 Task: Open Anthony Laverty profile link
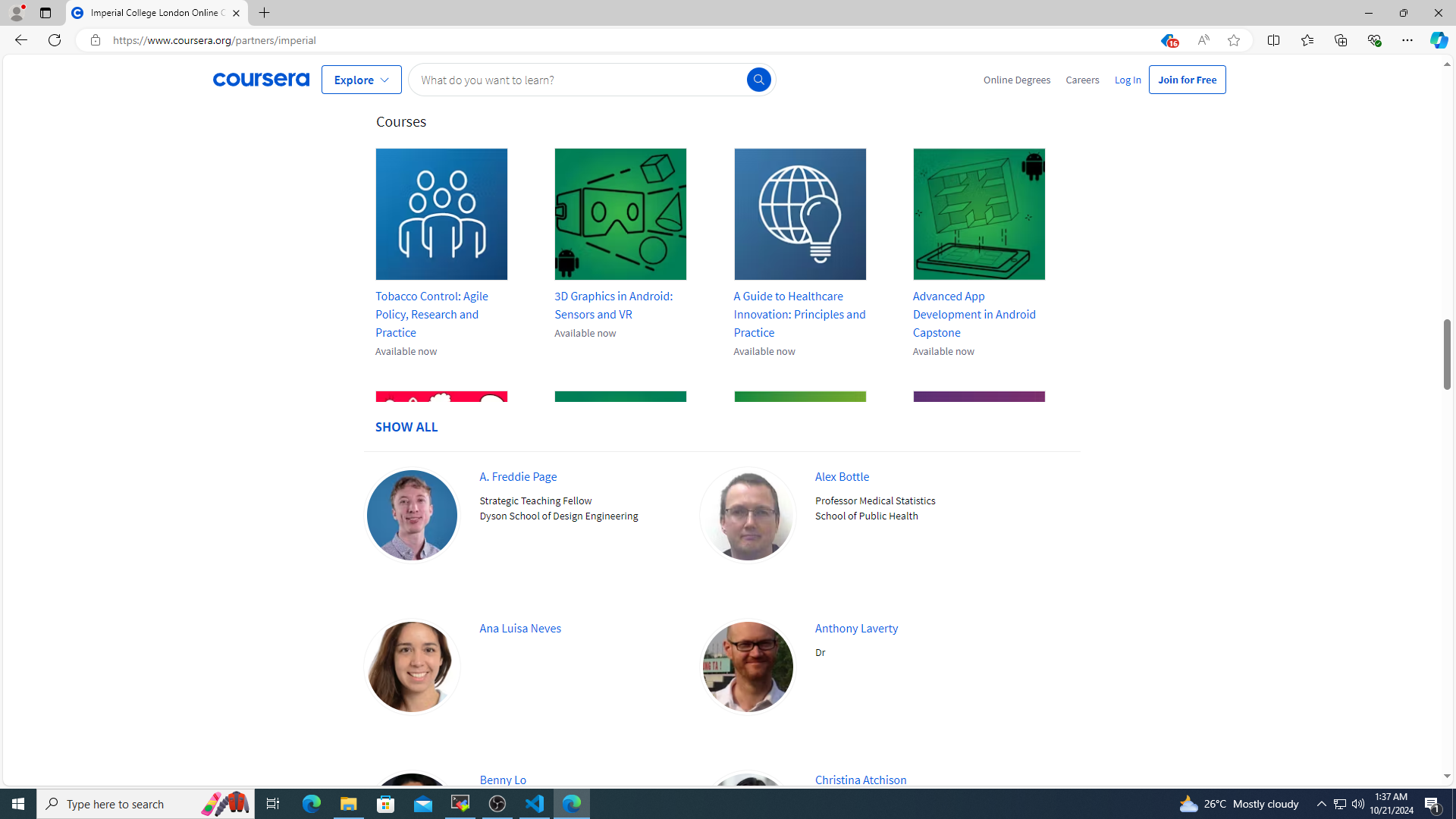(856, 628)
